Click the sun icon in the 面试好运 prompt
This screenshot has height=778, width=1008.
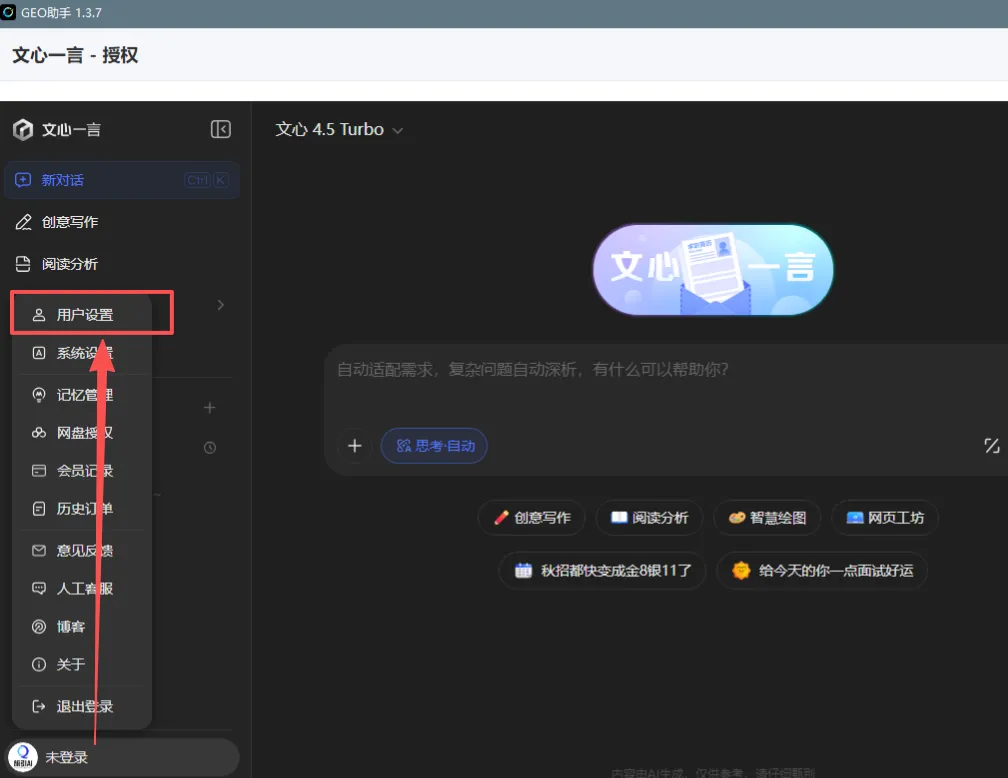(x=741, y=570)
